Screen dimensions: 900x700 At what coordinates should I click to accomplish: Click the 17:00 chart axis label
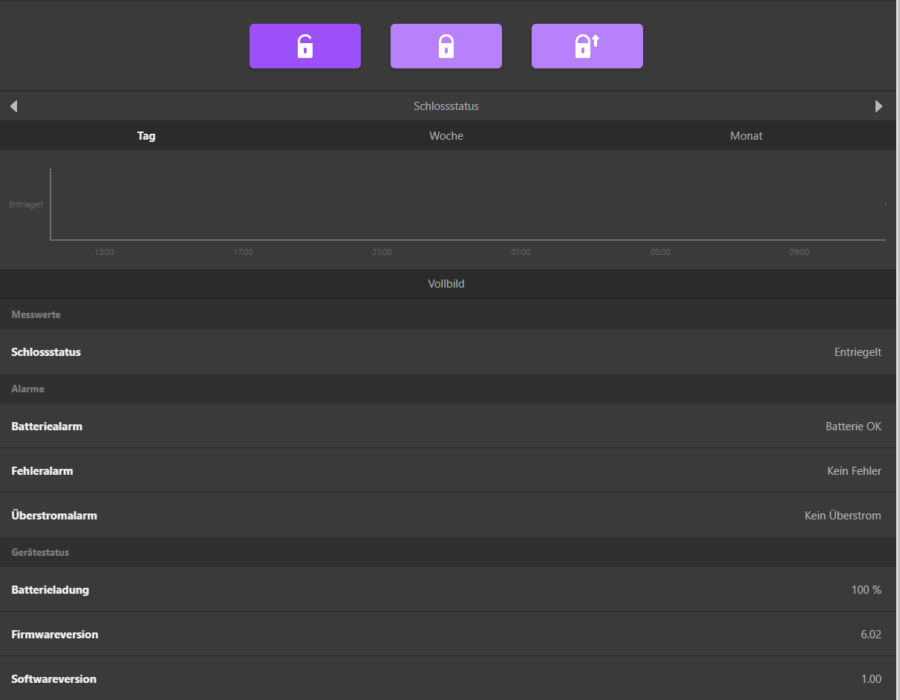coord(243,252)
